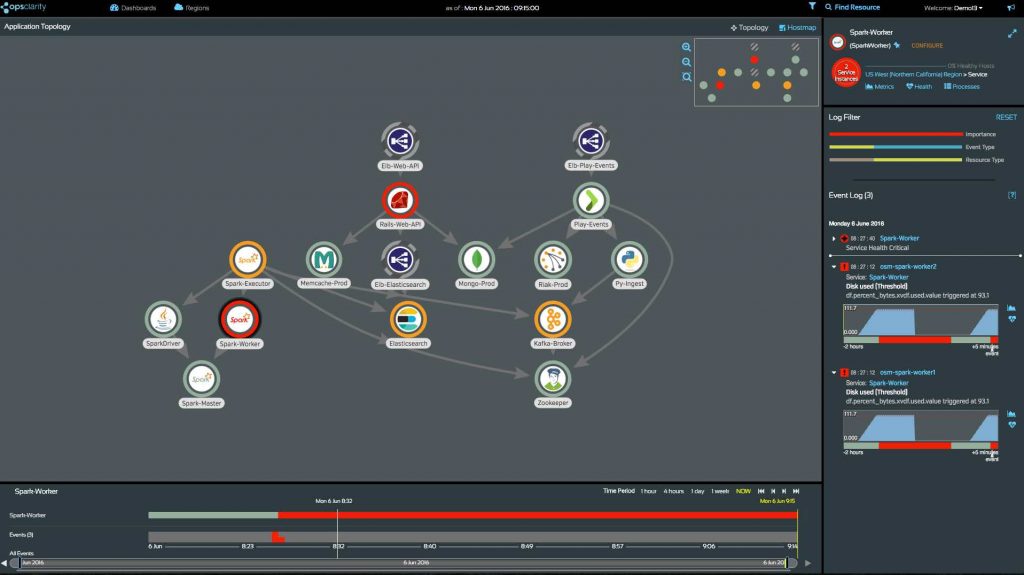
Task: Select the Kafka-Broker node
Action: tap(552, 319)
